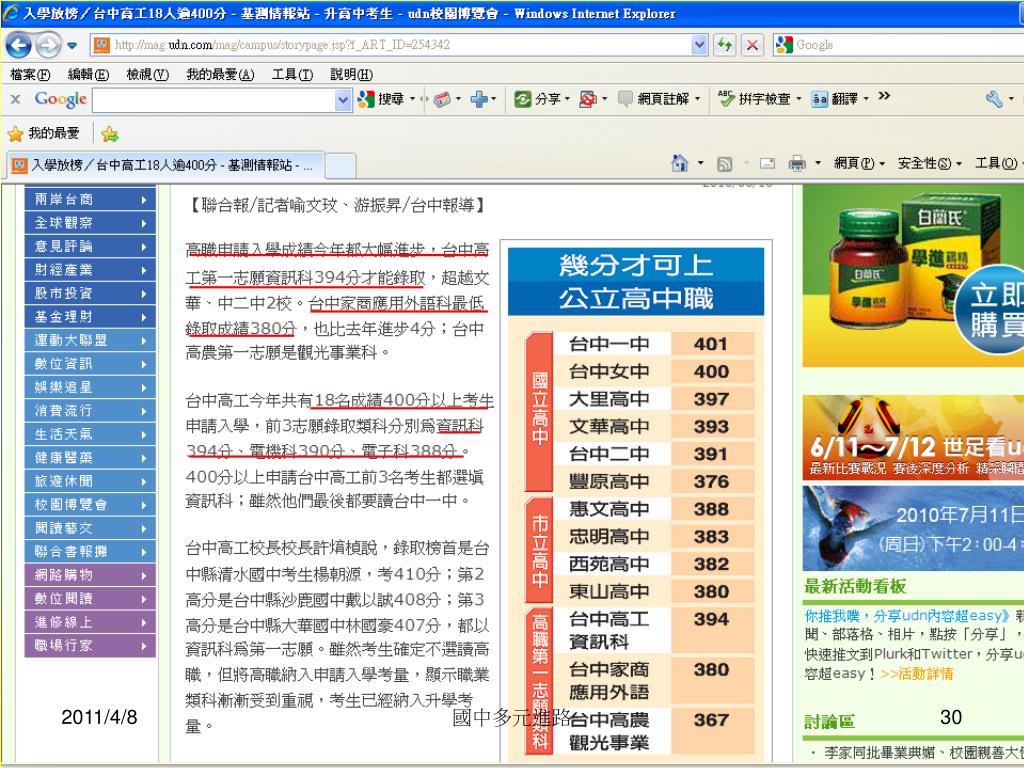Click the Home icon in command bar

coord(680,163)
